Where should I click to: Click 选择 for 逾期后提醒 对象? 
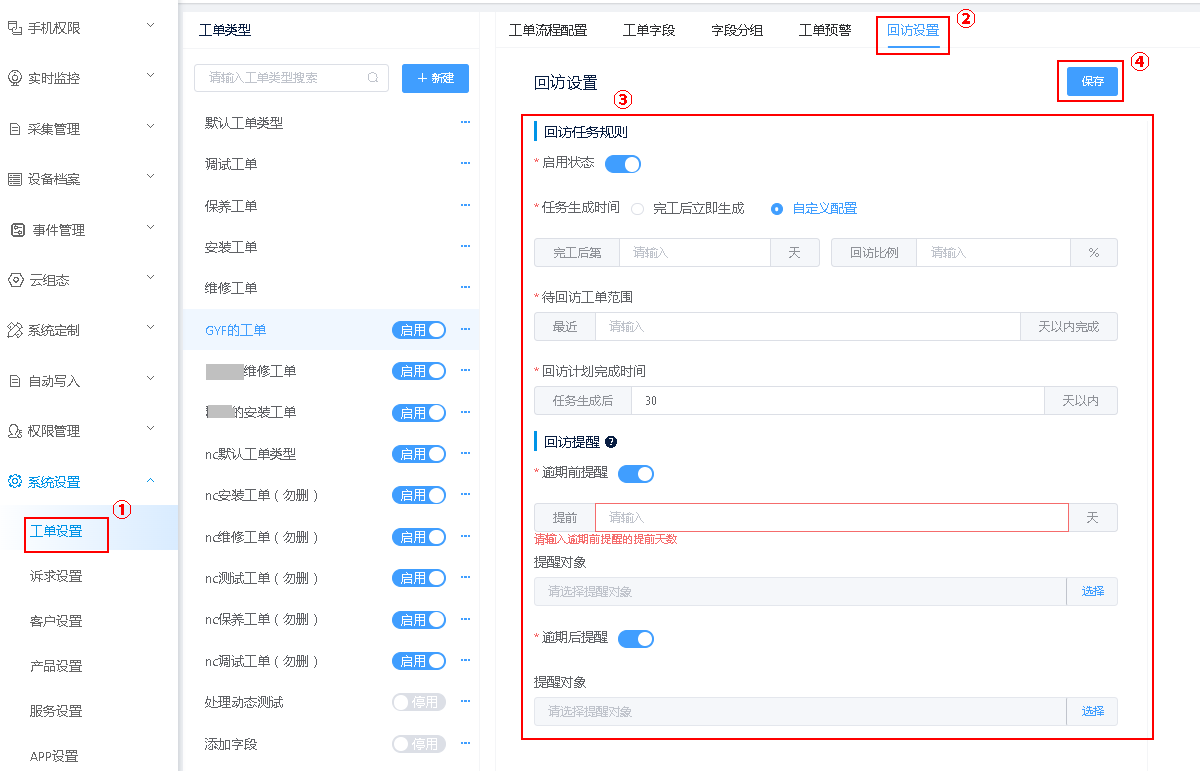[x=1092, y=711]
